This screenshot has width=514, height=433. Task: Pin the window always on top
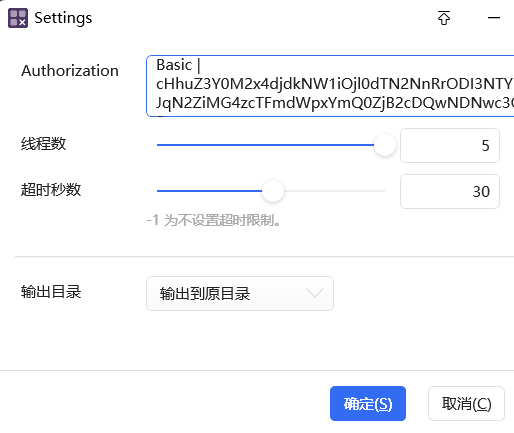pos(444,18)
